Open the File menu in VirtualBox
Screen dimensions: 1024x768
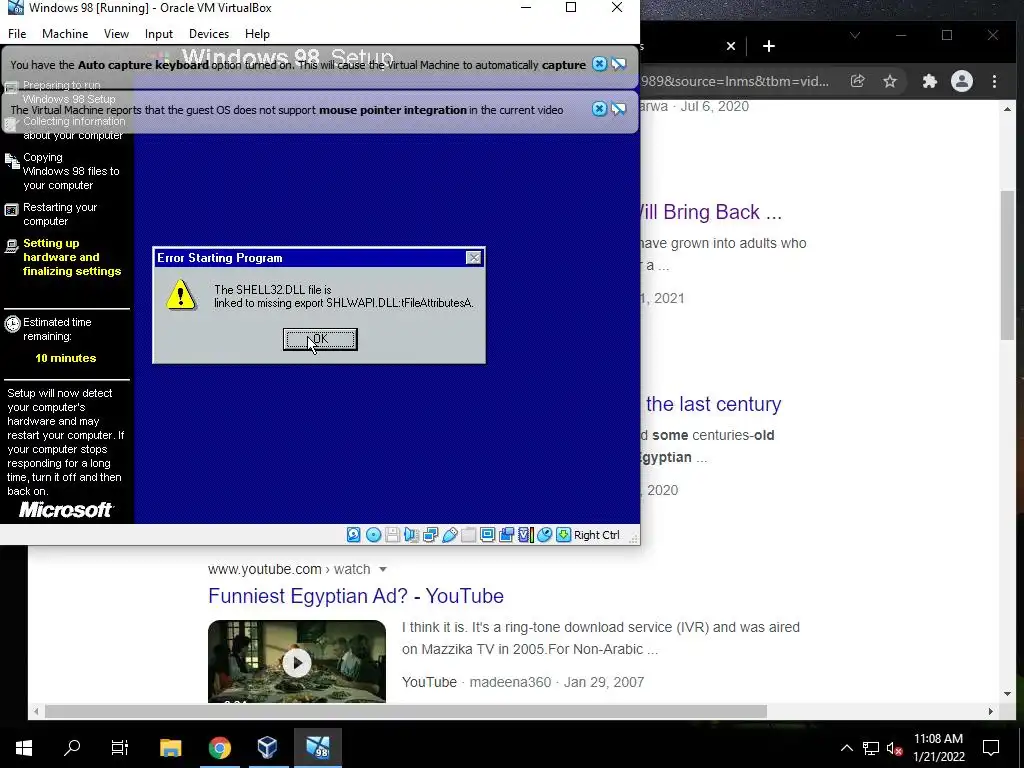point(17,34)
